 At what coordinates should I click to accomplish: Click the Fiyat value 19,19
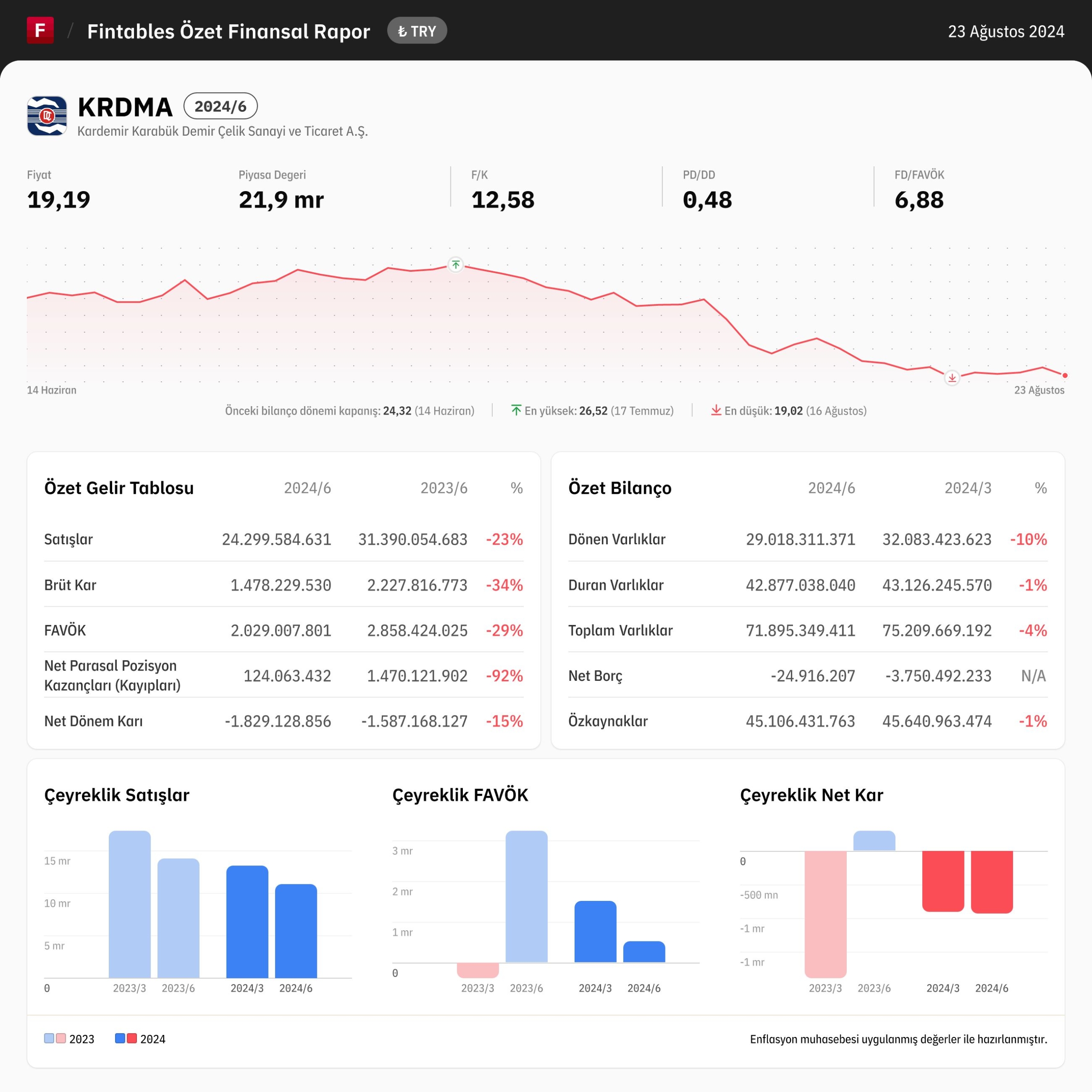click(59, 200)
